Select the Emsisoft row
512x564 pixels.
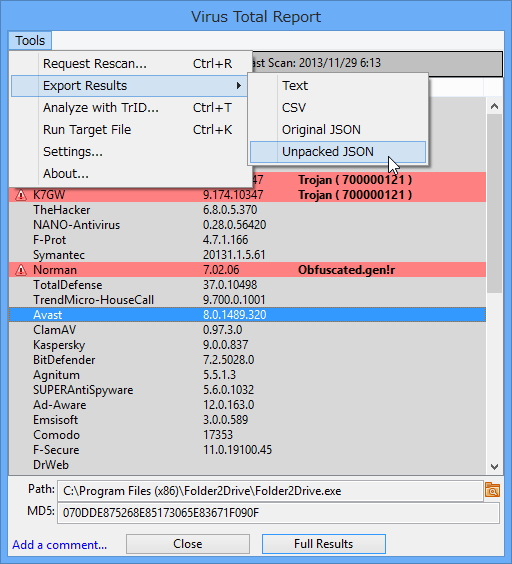pyautogui.click(x=247, y=420)
